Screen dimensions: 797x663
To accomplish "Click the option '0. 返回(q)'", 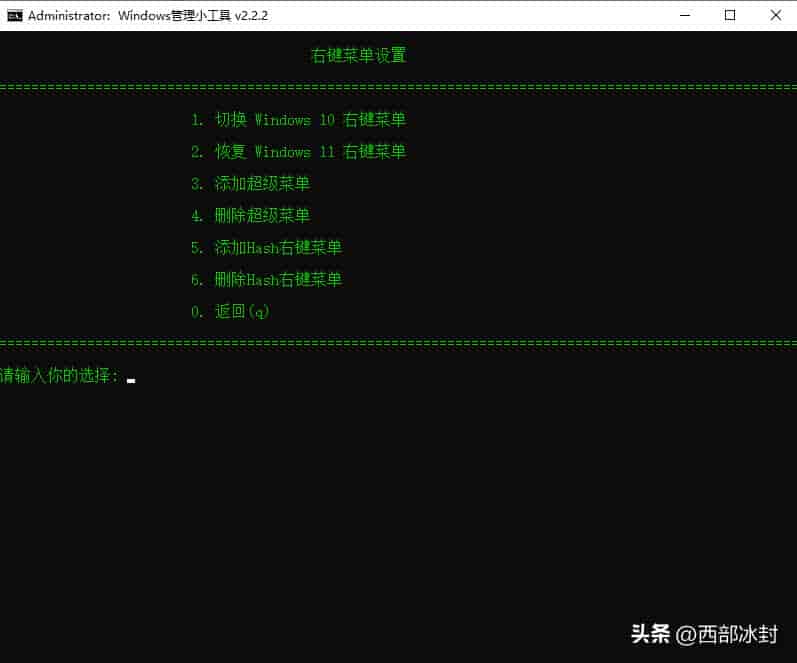I will click(x=230, y=311).
